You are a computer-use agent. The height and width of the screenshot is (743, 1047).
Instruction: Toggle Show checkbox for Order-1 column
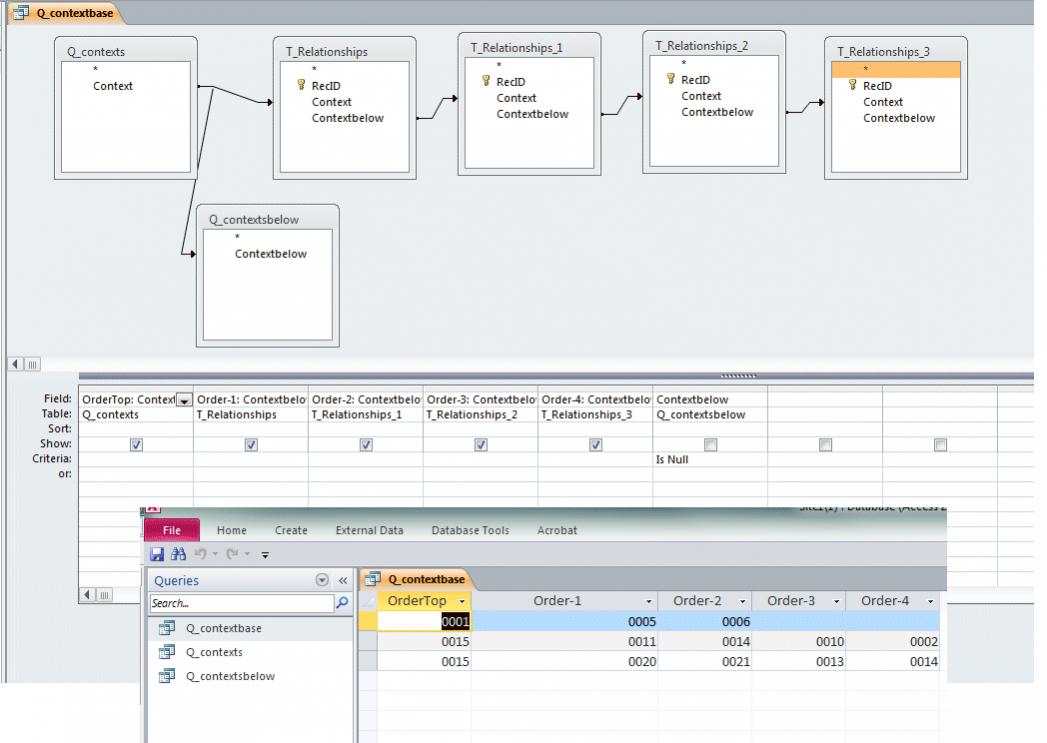(x=251, y=444)
